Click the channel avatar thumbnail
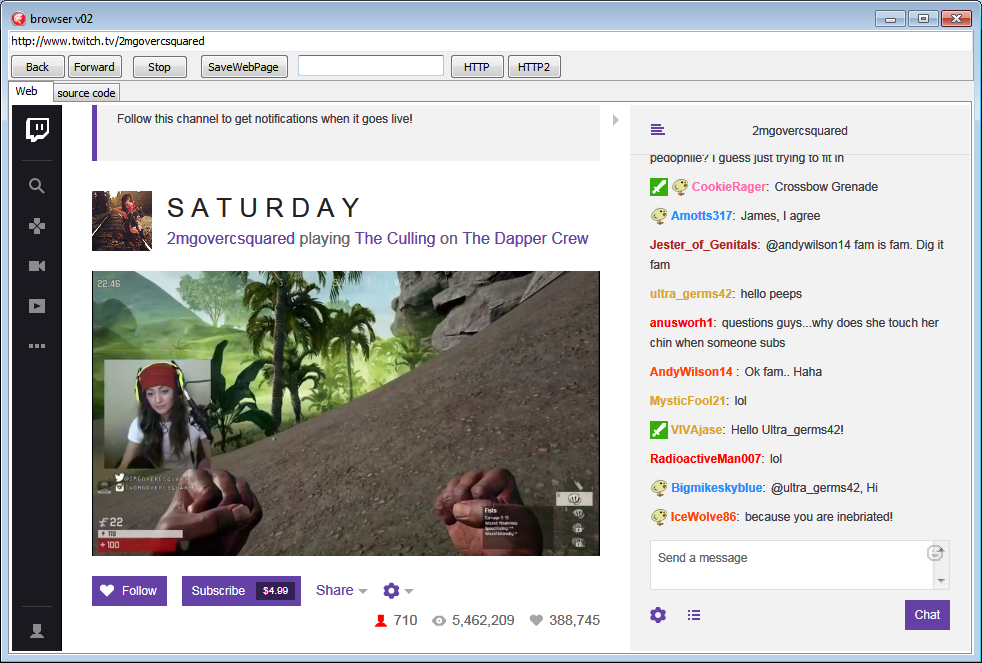Screen dimensions: 982x663 tap(122, 221)
